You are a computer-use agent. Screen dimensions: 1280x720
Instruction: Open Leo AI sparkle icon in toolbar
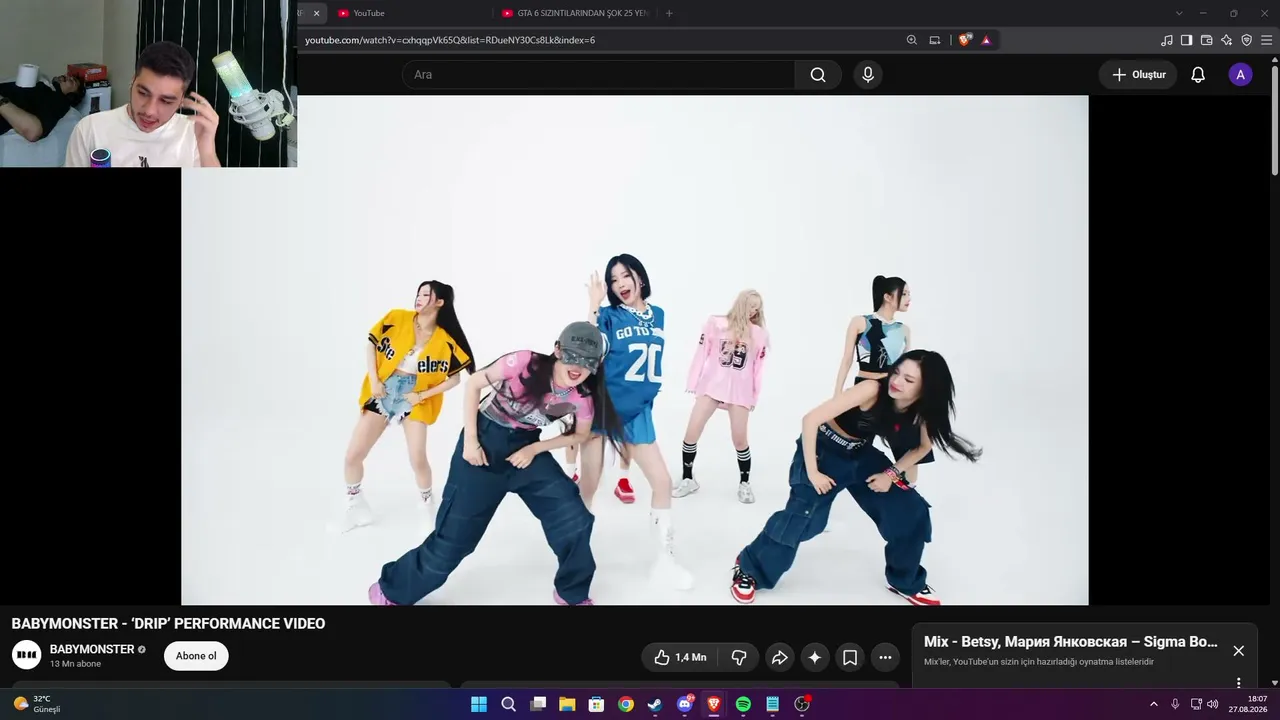(x=1227, y=40)
